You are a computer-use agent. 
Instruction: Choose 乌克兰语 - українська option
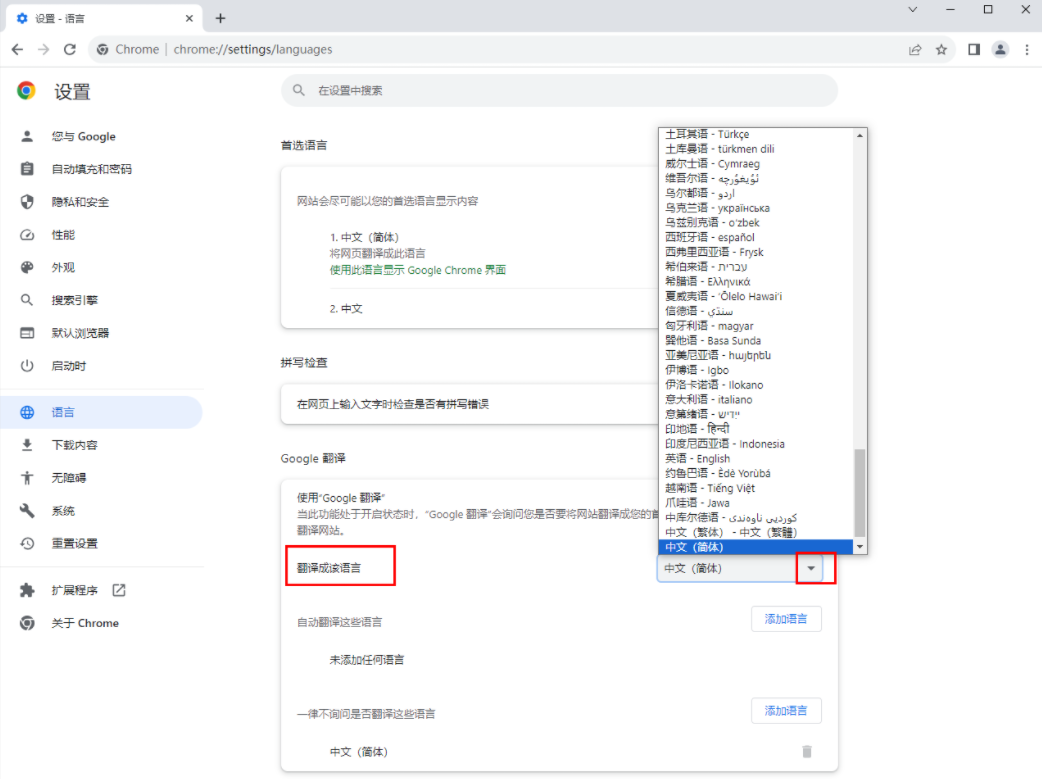[x=756, y=208]
